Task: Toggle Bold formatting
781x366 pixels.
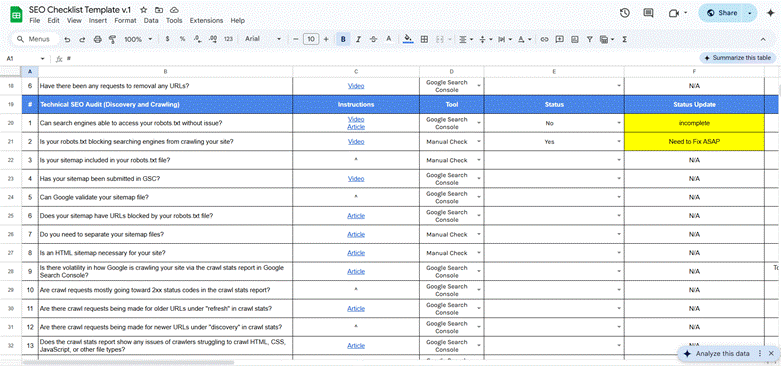Action: pyautogui.click(x=343, y=39)
